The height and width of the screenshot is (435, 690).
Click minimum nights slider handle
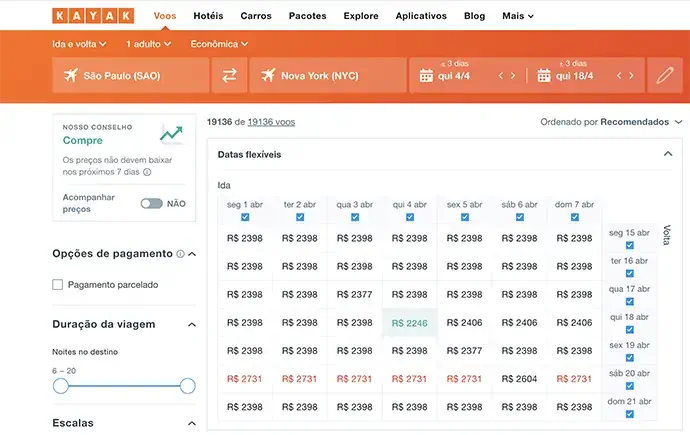point(61,386)
